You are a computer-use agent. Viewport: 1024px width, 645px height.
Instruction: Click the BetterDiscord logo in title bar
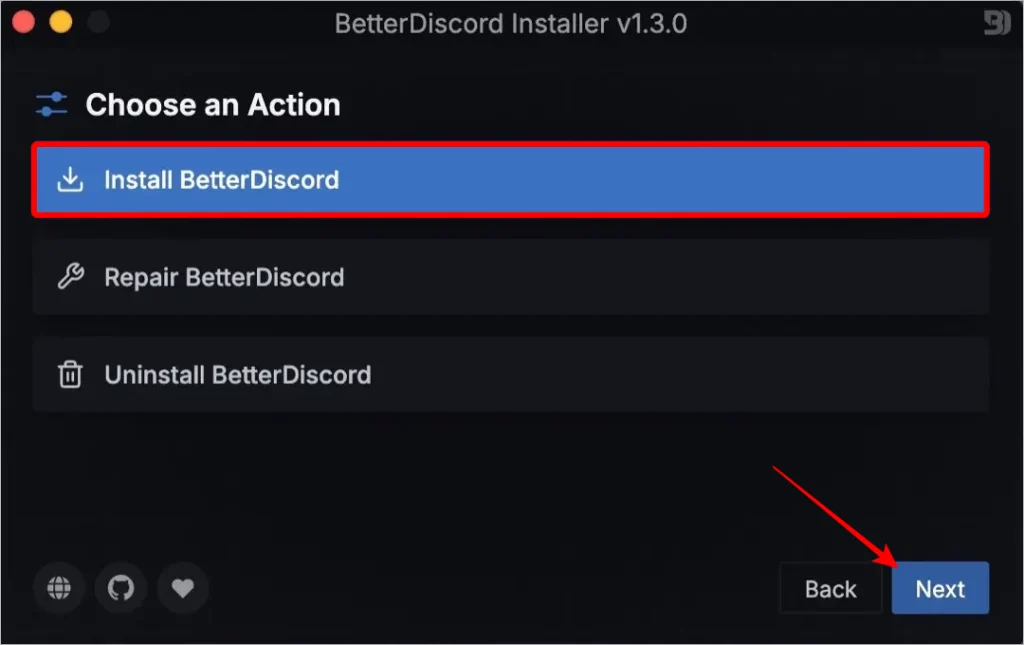(x=997, y=23)
